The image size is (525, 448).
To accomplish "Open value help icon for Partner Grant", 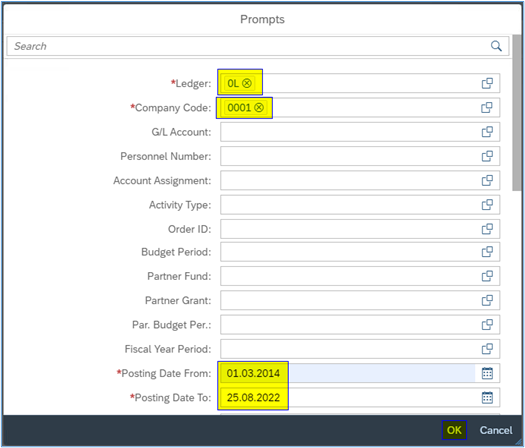I will [x=487, y=300].
